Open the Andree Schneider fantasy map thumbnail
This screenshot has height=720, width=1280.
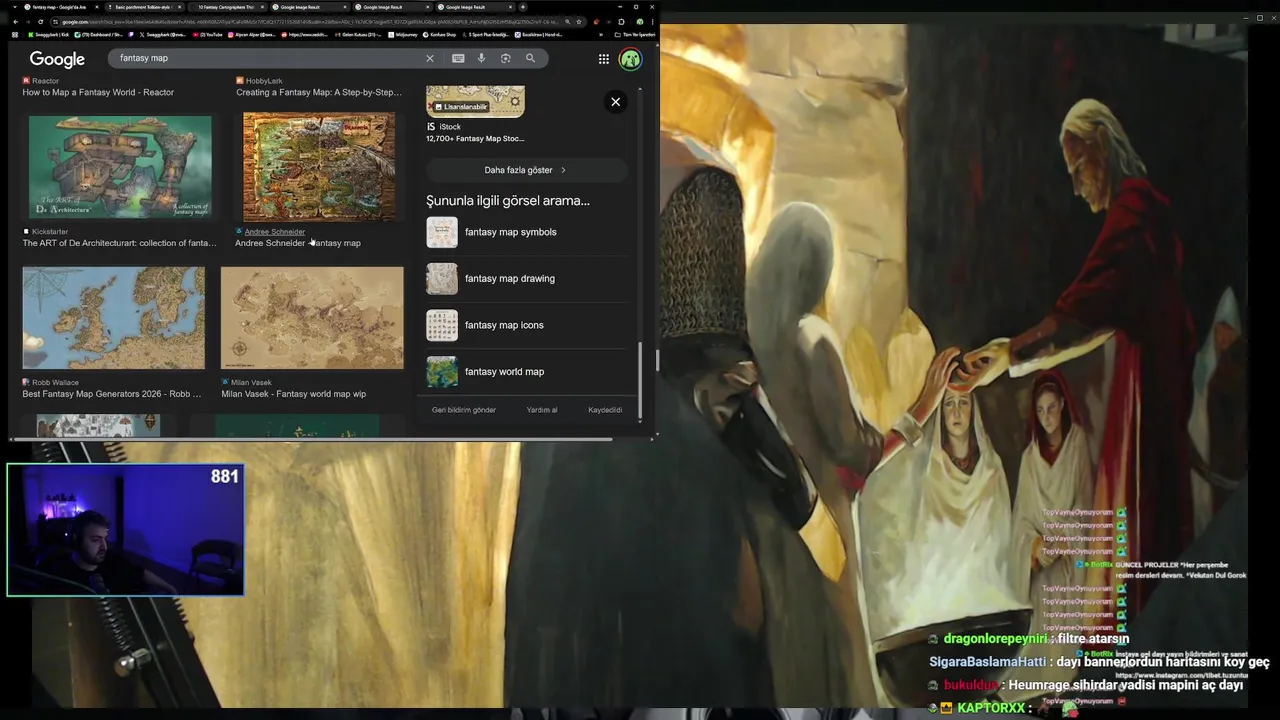[x=319, y=167]
